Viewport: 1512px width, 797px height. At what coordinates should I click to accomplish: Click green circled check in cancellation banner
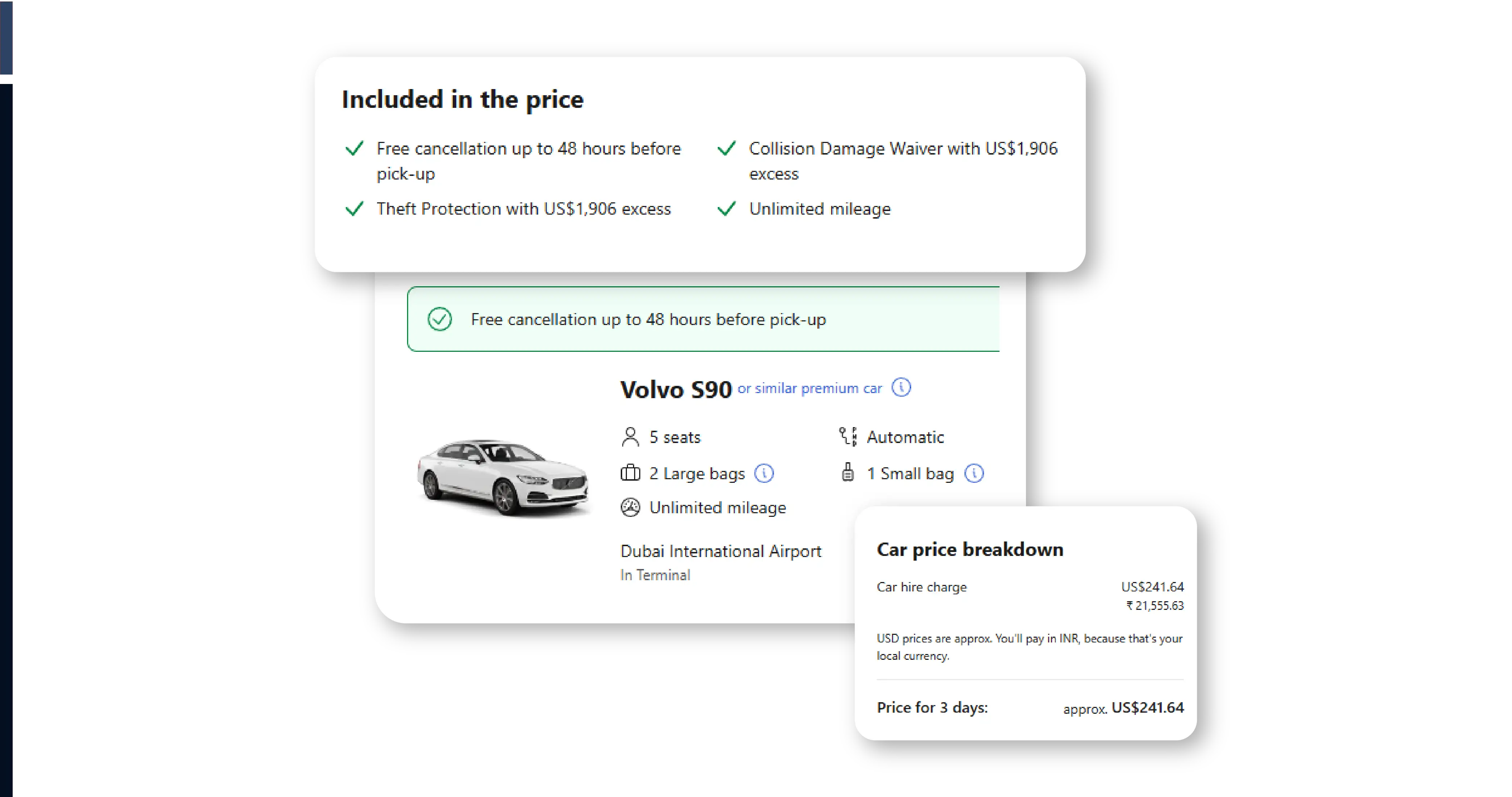pyautogui.click(x=440, y=319)
